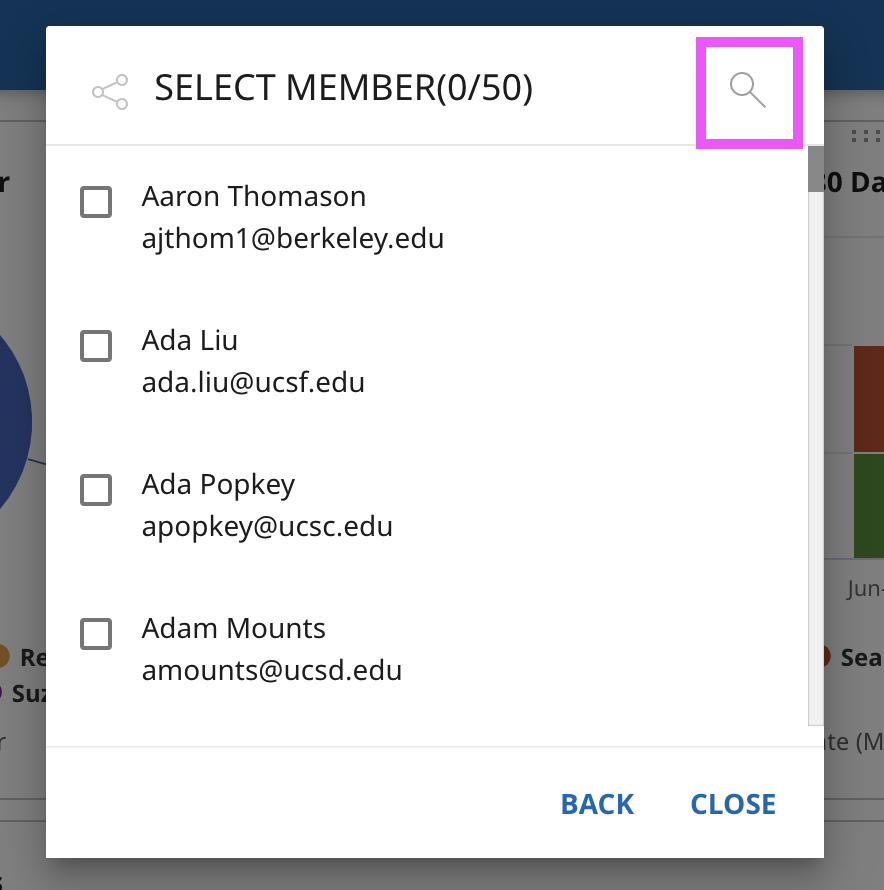Enable the Adam Mounts checkbox
This screenshot has width=884, height=890.
tap(96, 634)
